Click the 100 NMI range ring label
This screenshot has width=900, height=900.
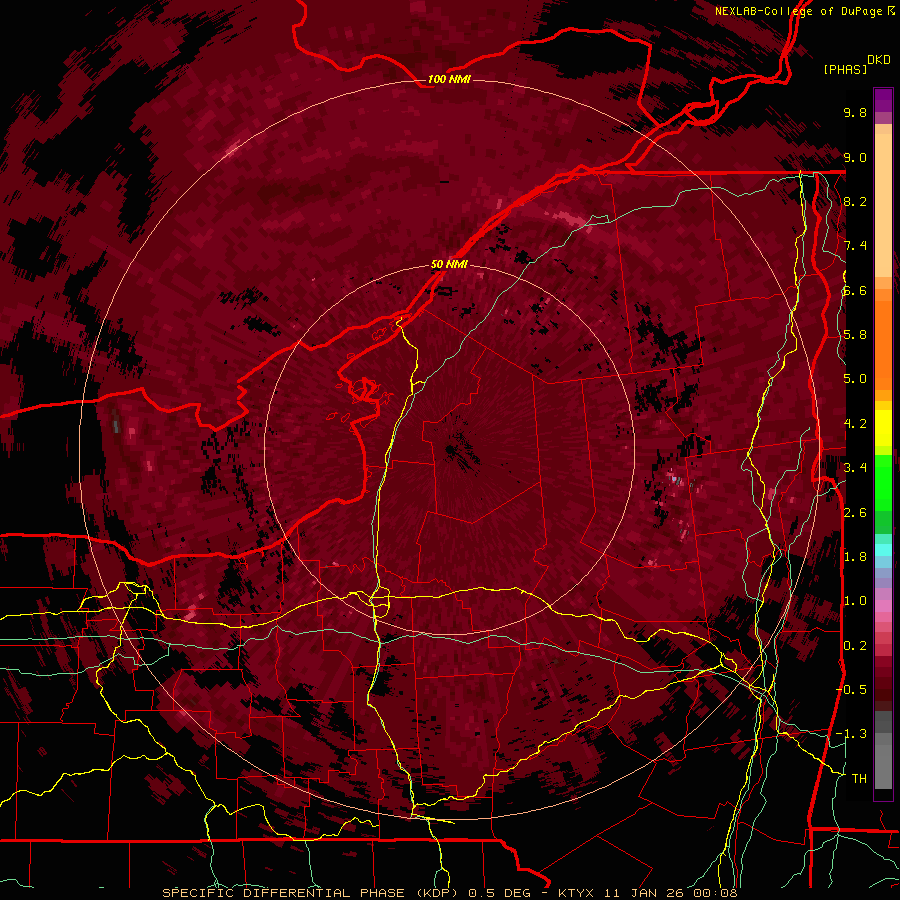tap(449, 79)
